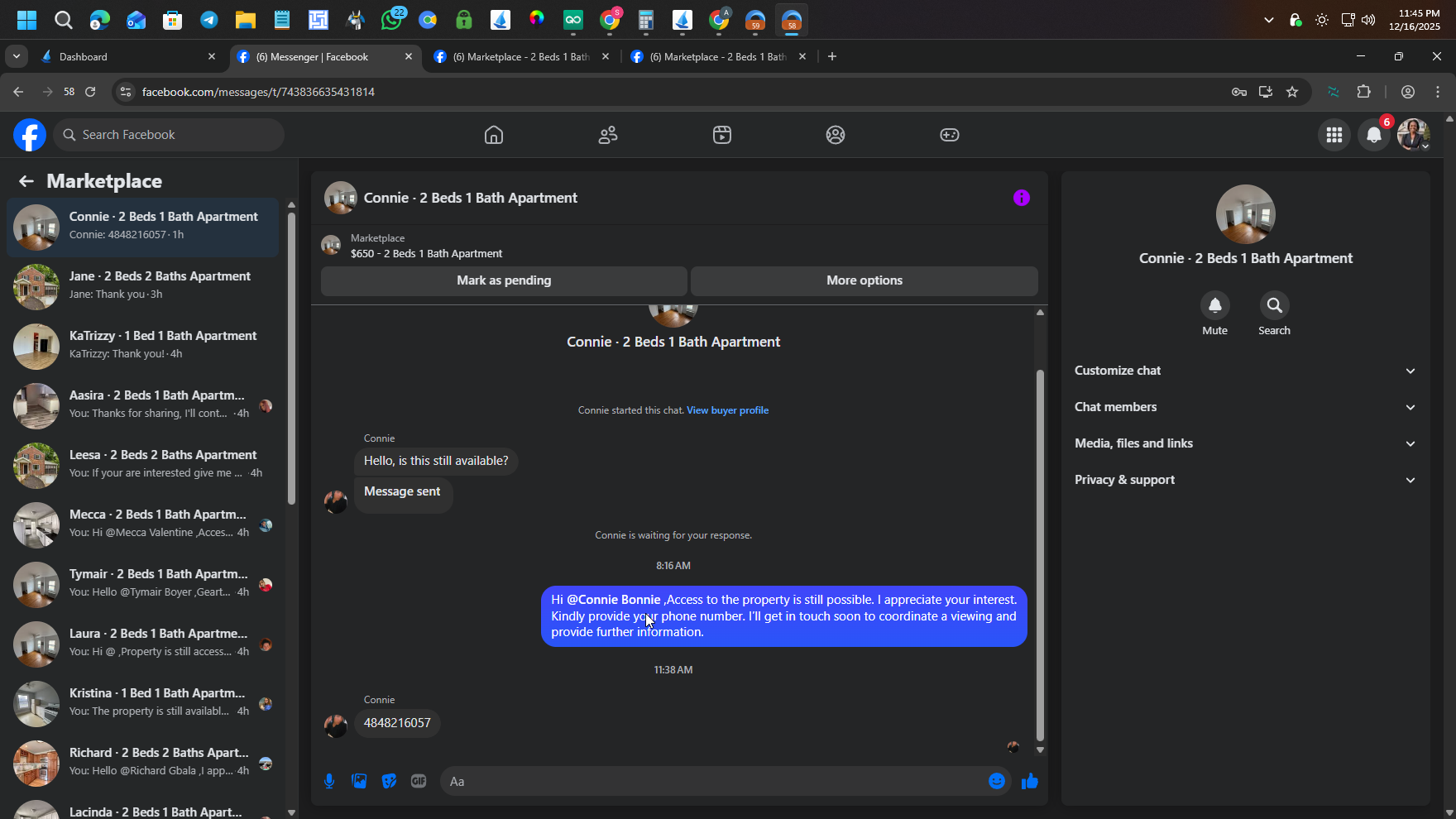The height and width of the screenshot is (819, 1456).
Task: Bookmark this page with the star icon
Action: click(1292, 92)
